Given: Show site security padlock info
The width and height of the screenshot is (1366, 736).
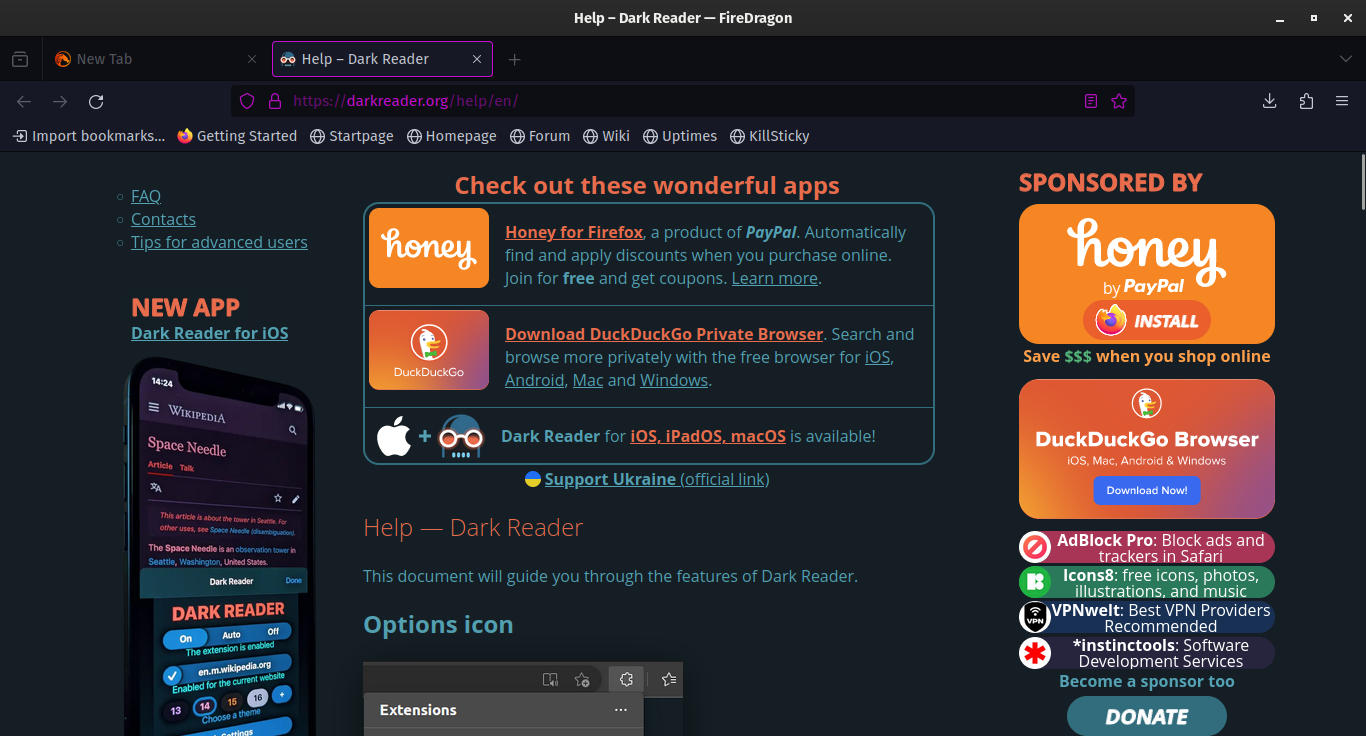Looking at the screenshot, I should (x=275, y=101).
